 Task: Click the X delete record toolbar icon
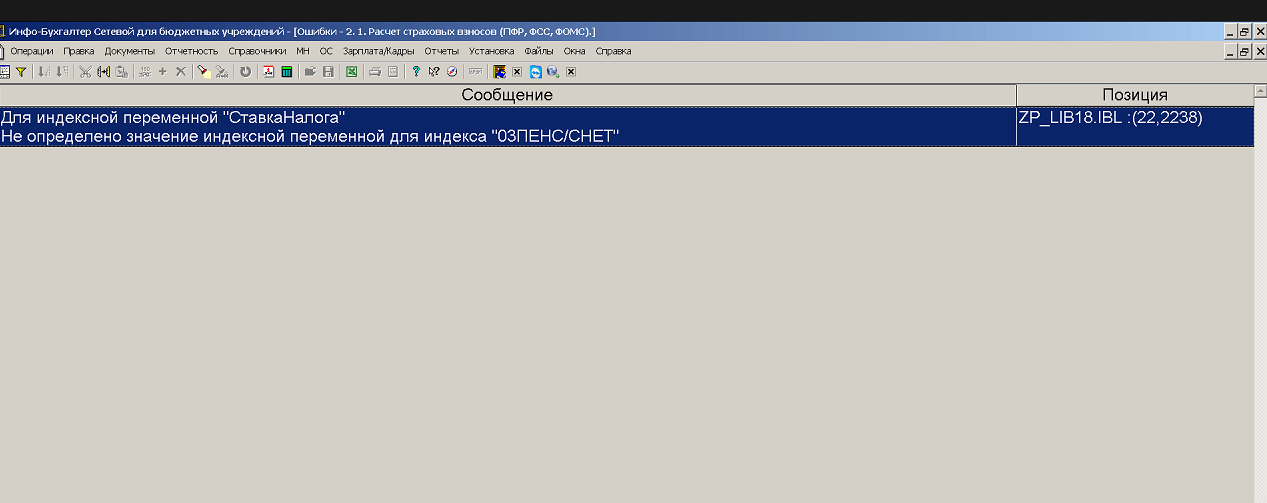coord(181,72)
